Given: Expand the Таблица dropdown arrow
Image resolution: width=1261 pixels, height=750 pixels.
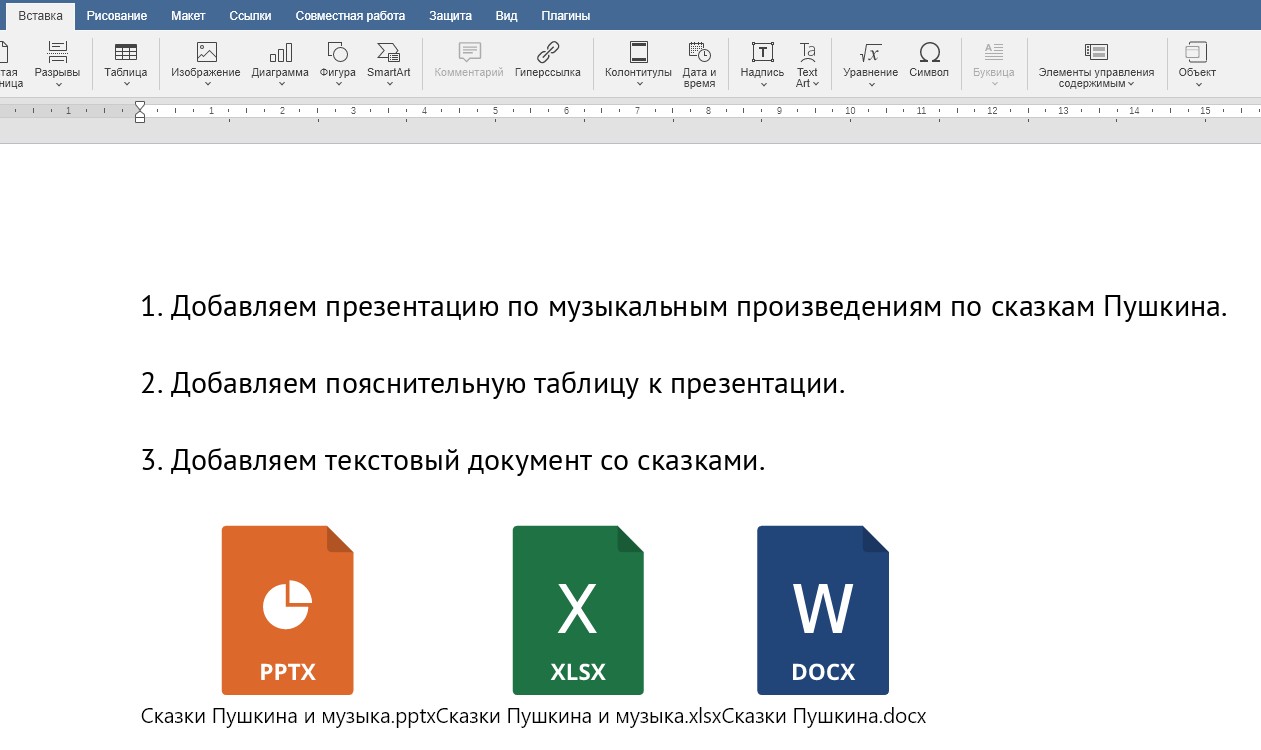Looking at the screenshot, I should 126,84.
